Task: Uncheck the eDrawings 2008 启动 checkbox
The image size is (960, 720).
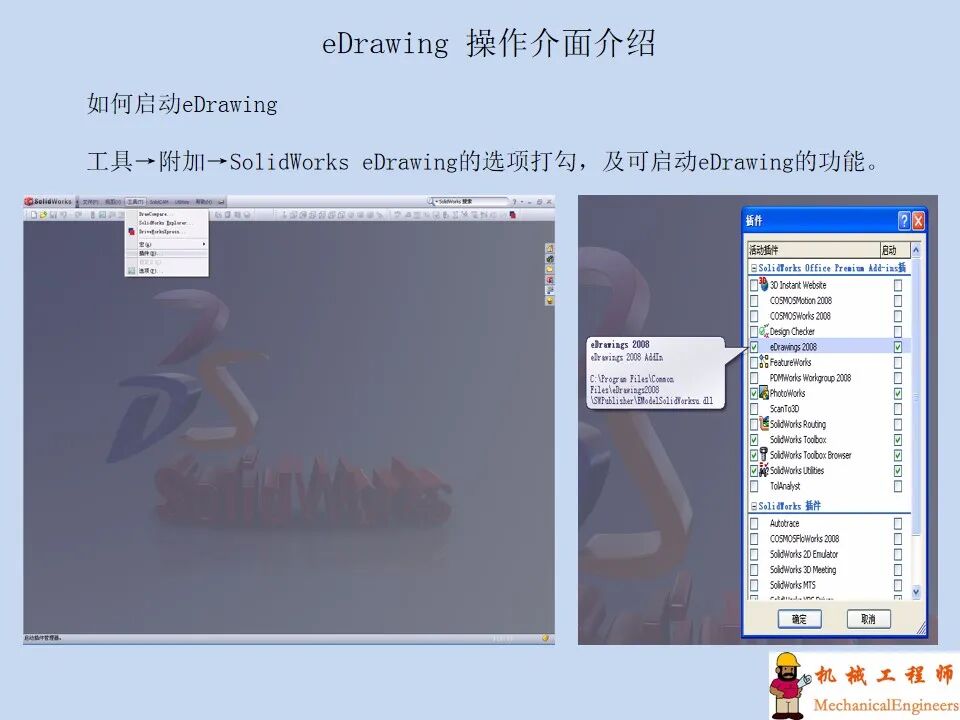Action: click(x=897, y=347)
